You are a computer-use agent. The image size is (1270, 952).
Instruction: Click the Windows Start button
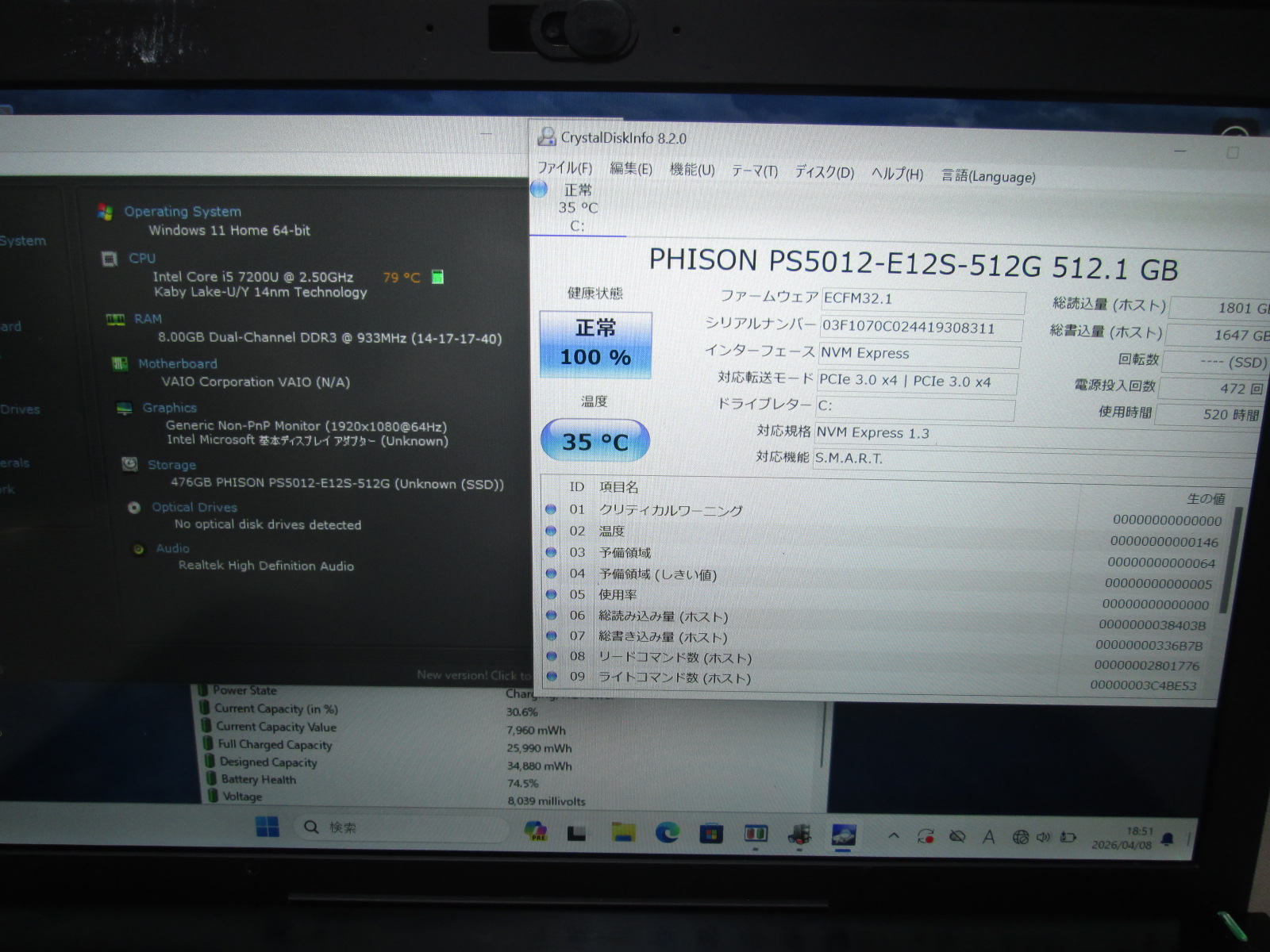(x=267, y=827)
